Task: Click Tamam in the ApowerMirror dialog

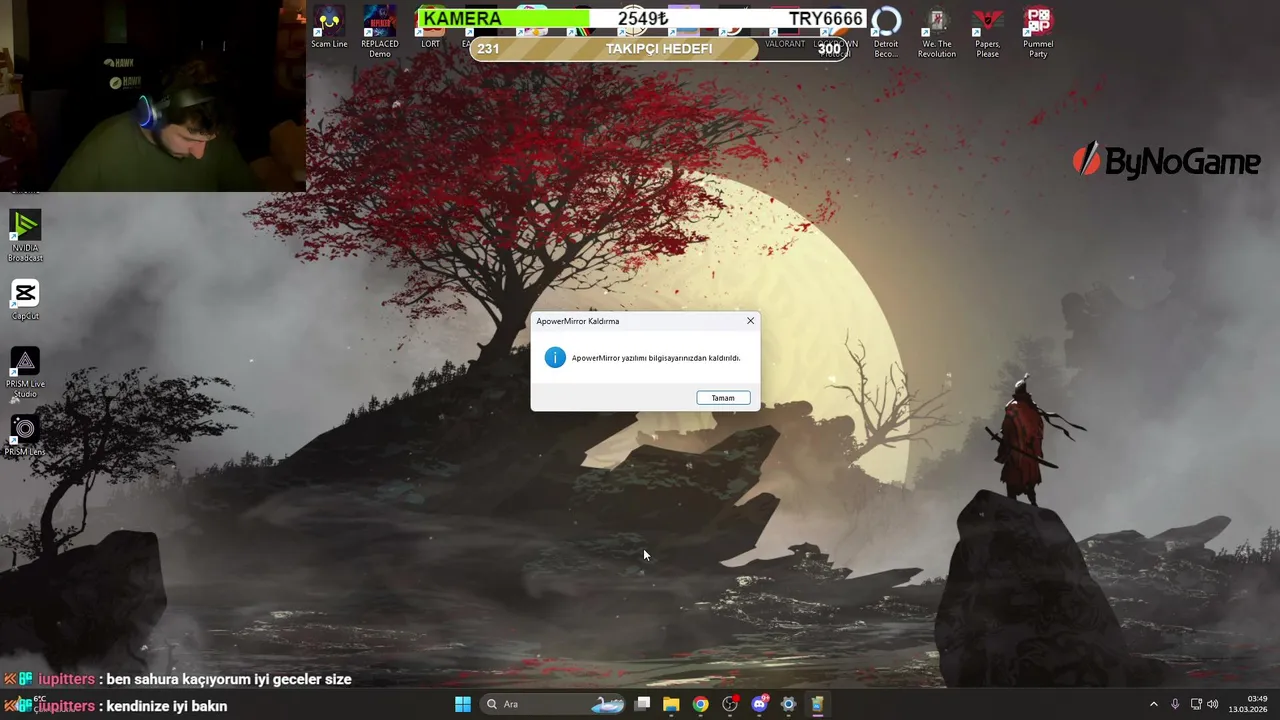Action: (723, 398)
